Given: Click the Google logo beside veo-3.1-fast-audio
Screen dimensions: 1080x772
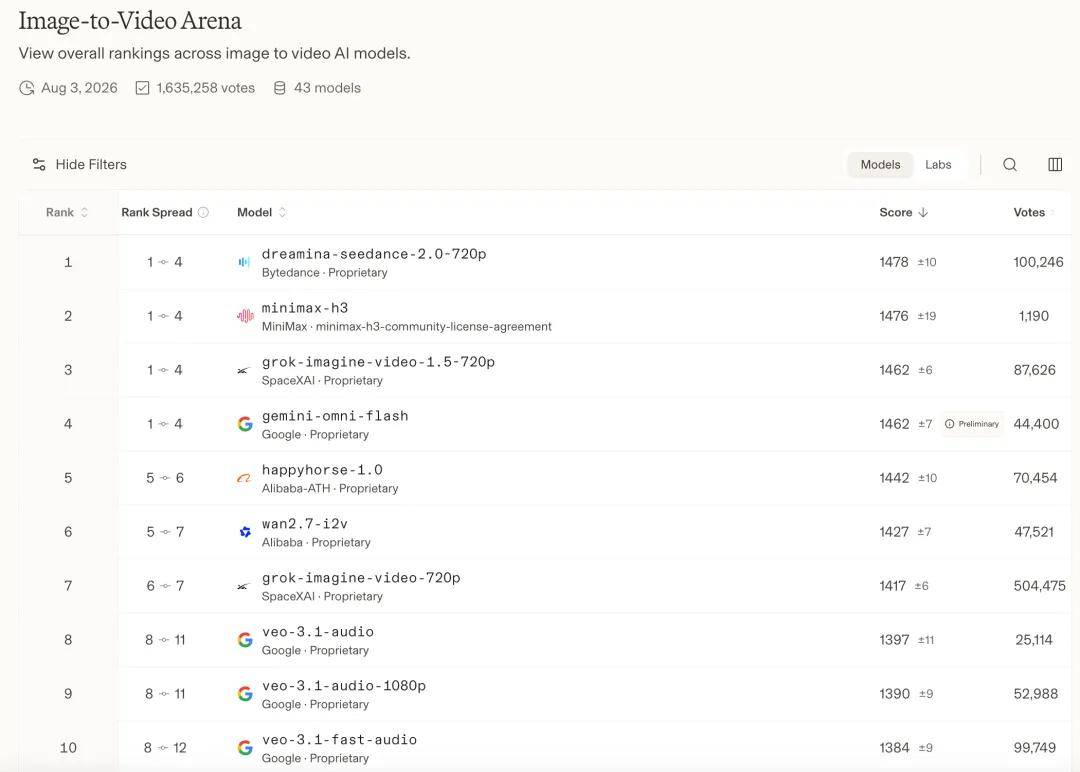Looking at the screenshot, I should pyautogui.click(x=245, y=747).
